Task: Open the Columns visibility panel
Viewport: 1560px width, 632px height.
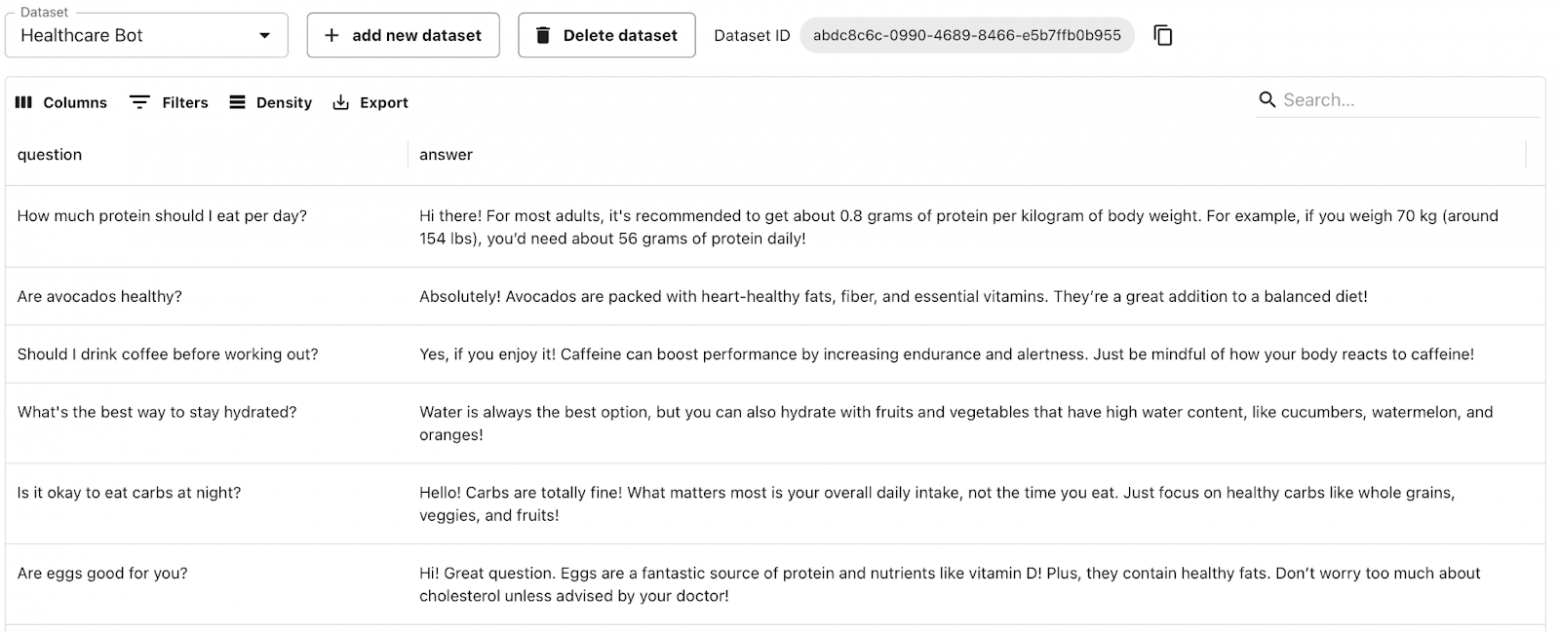Action: point(62,102)
